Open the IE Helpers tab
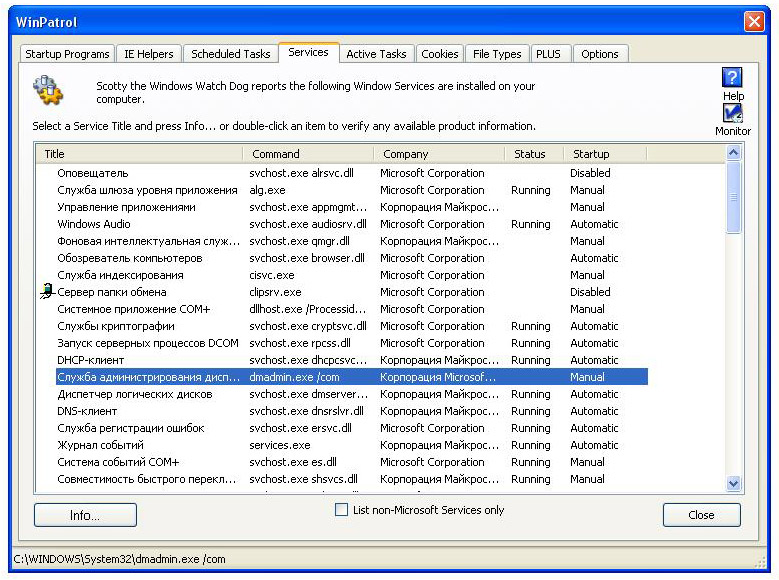 tap(149, 54)
